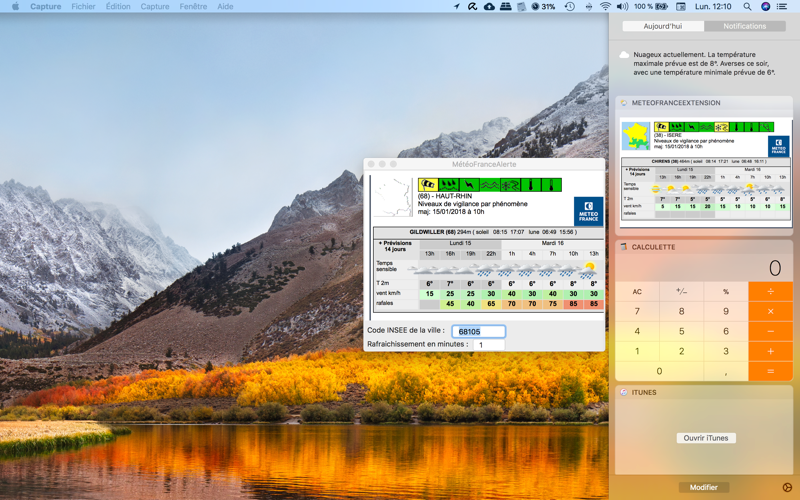The height and width of the screenshot is (500, 800).
Task: Expand the Prévisions 14 jours forecast
Action: pyautogui.click(x=395, y=246)
